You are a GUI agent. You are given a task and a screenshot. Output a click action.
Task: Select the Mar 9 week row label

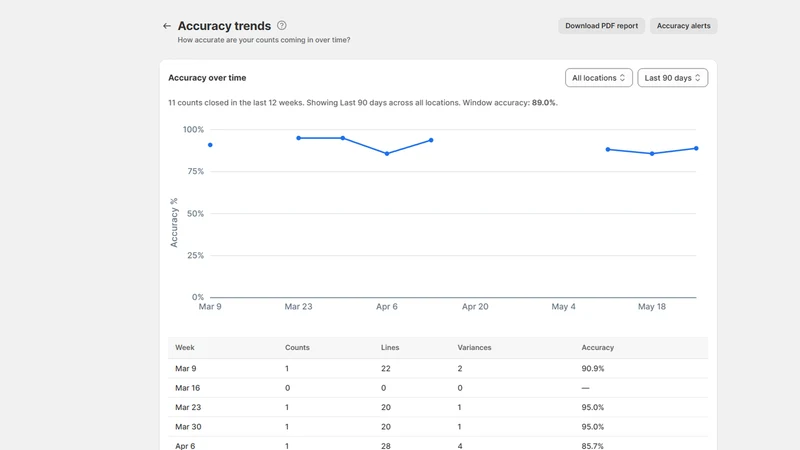(x=186, y=368)
